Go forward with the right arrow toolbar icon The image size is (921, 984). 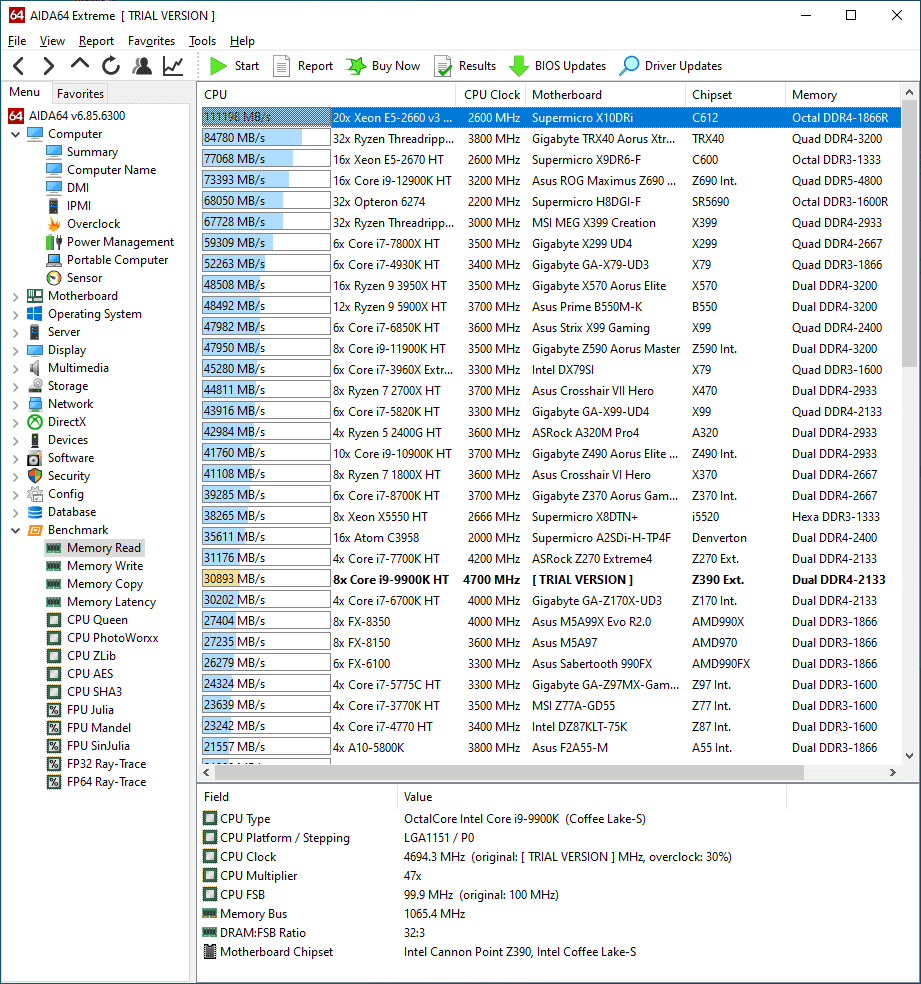coord(48,65)
